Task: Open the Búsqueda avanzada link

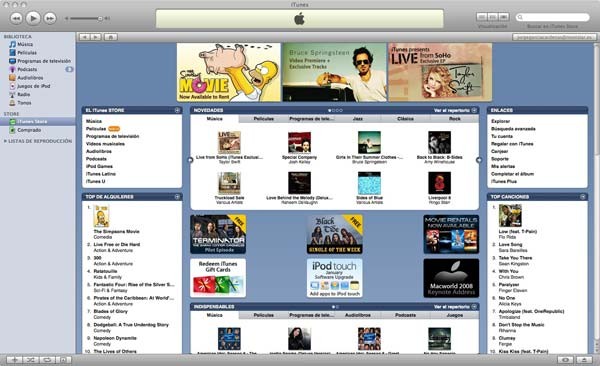Action: click(x=513, y=129)
